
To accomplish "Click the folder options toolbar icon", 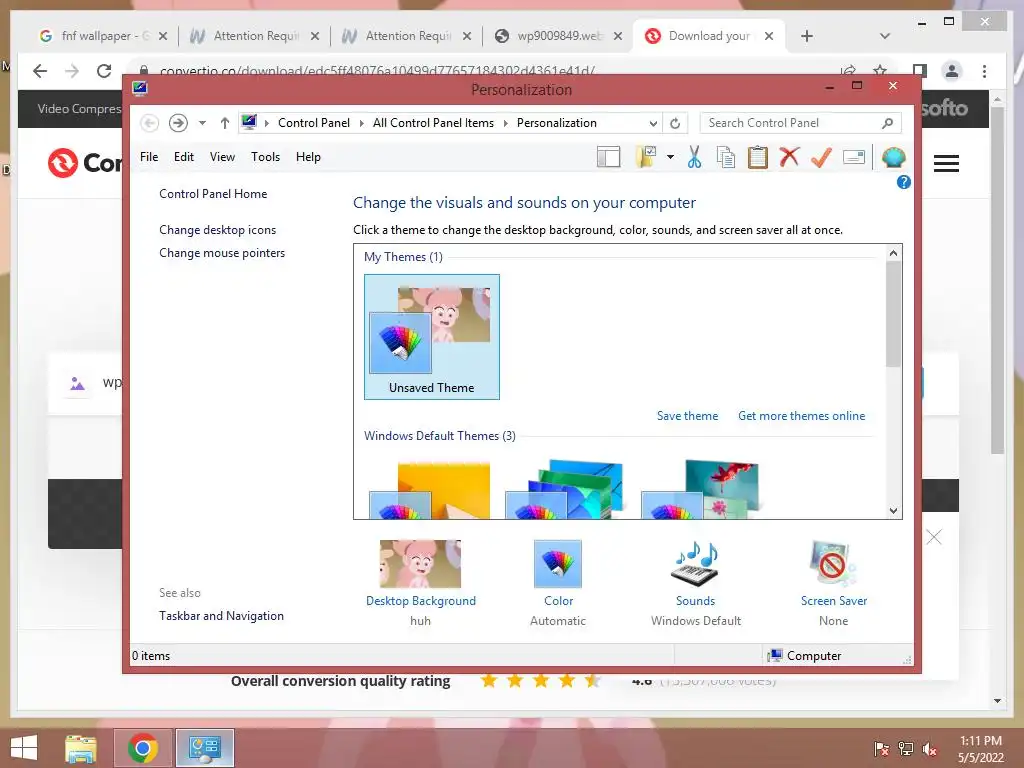I will (x=646, y=157).
